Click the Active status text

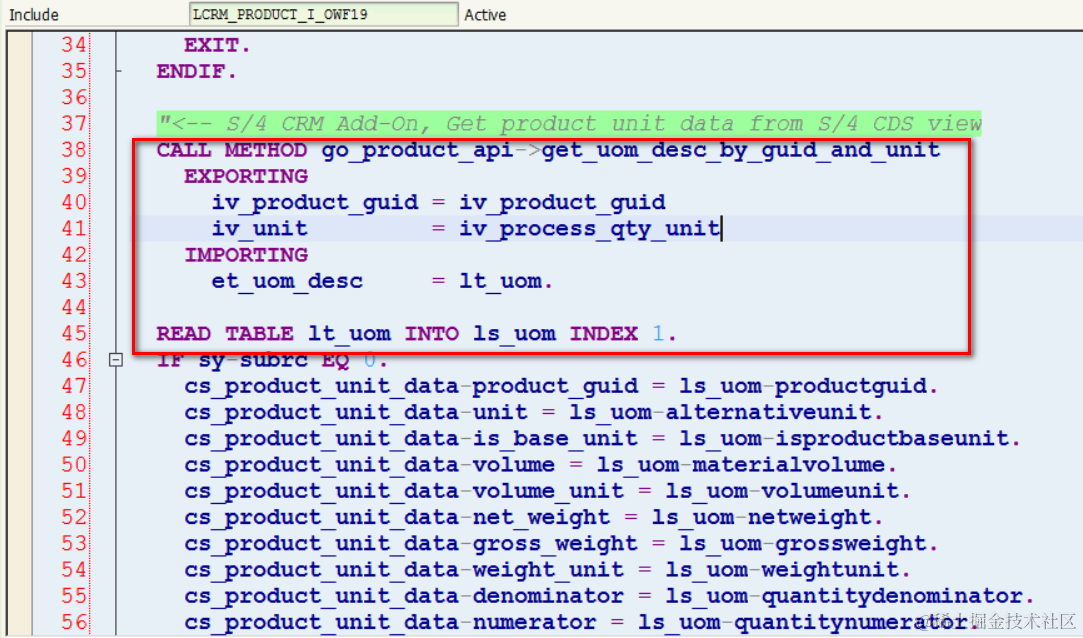point(485,14)
